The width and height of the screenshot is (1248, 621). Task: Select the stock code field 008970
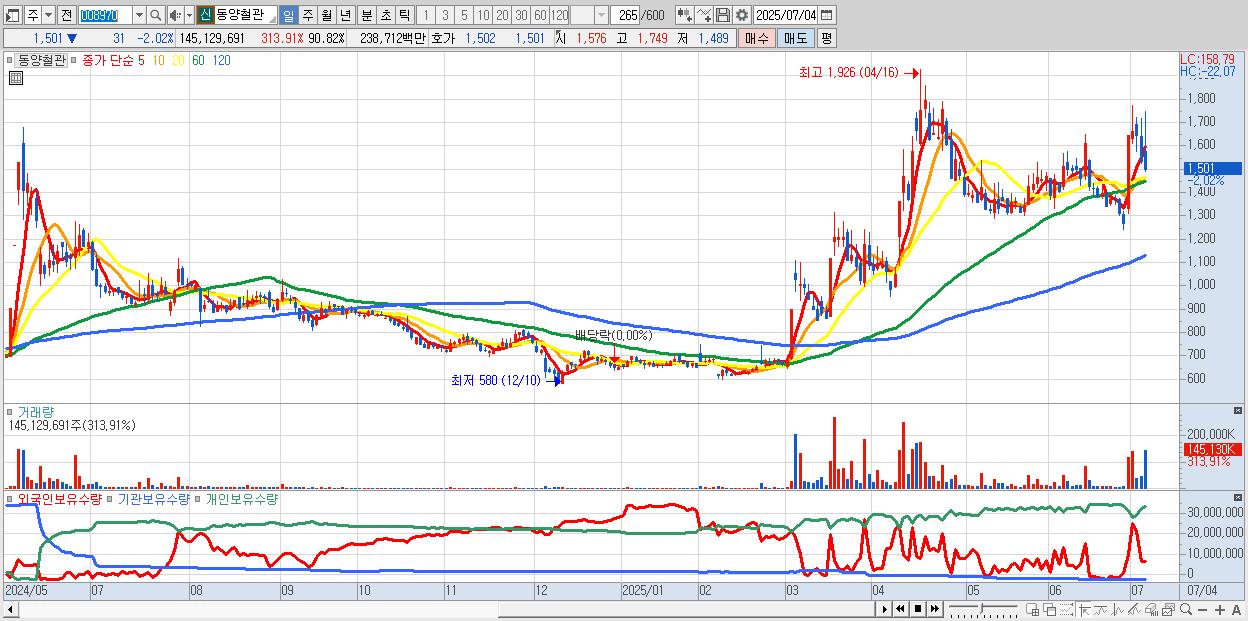(x=104, y=16)
